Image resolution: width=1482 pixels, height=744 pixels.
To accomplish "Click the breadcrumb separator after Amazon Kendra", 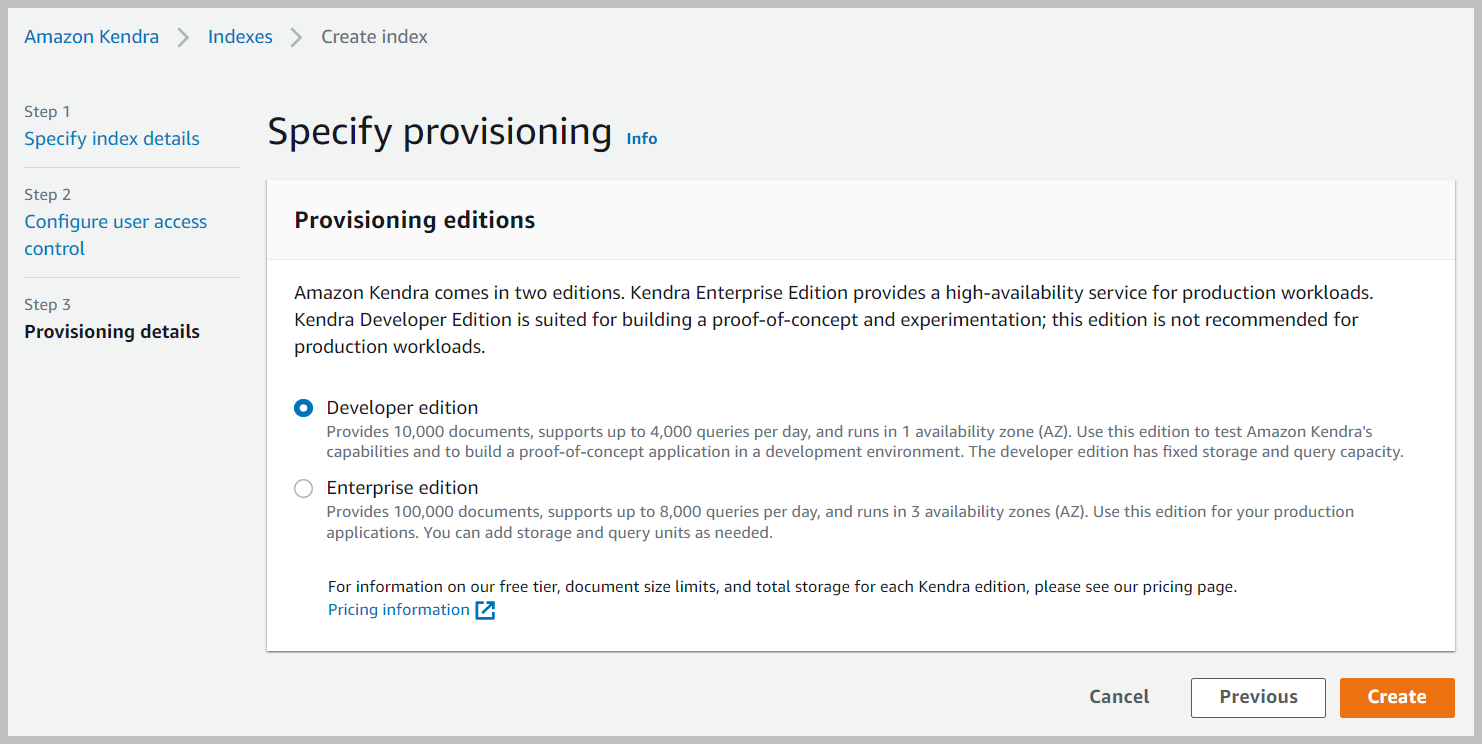I will coord(183,36).
